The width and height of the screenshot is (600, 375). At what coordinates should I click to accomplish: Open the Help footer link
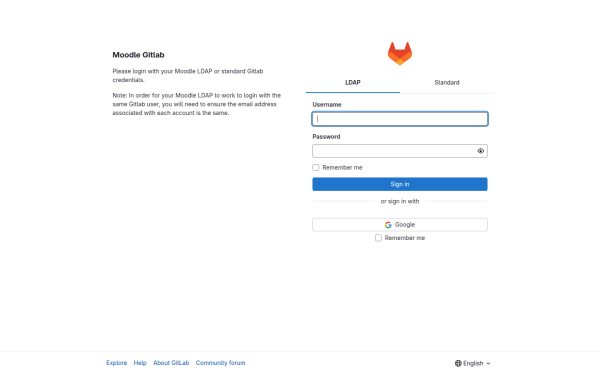tap(140, 363)
